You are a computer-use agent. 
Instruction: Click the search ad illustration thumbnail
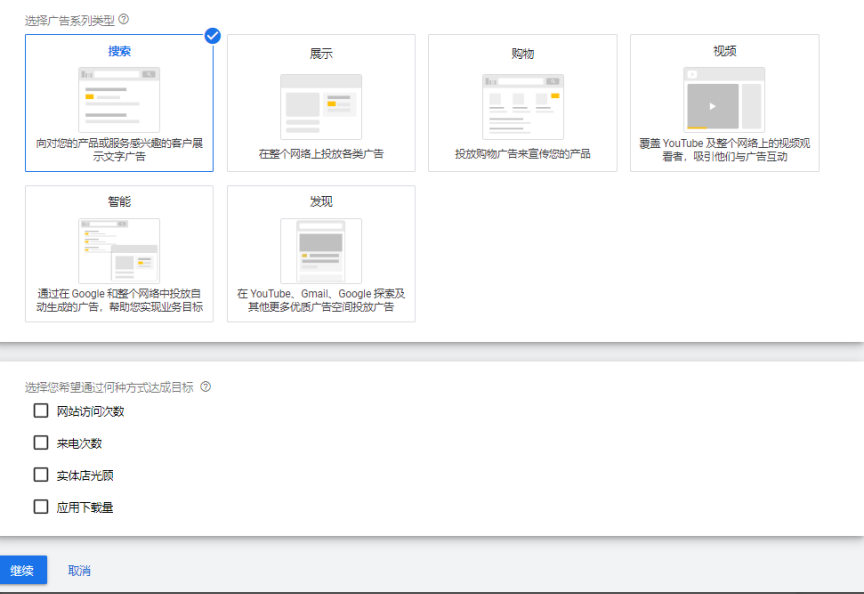tap(119, 100)
